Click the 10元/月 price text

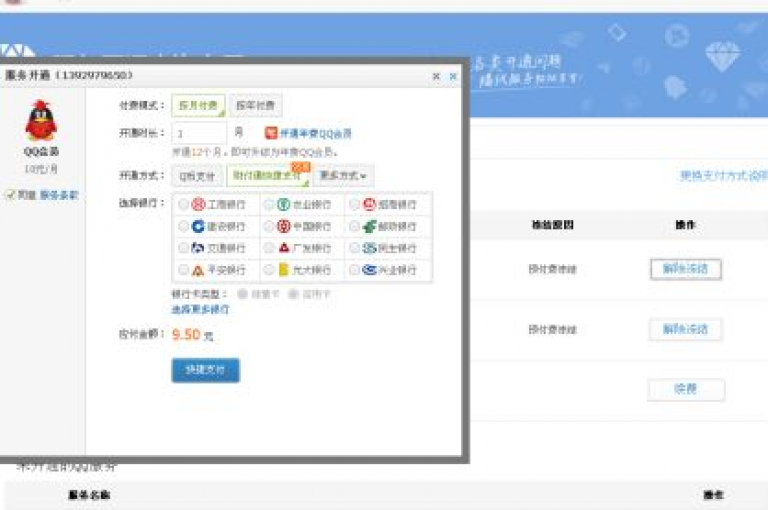point(41,169)
